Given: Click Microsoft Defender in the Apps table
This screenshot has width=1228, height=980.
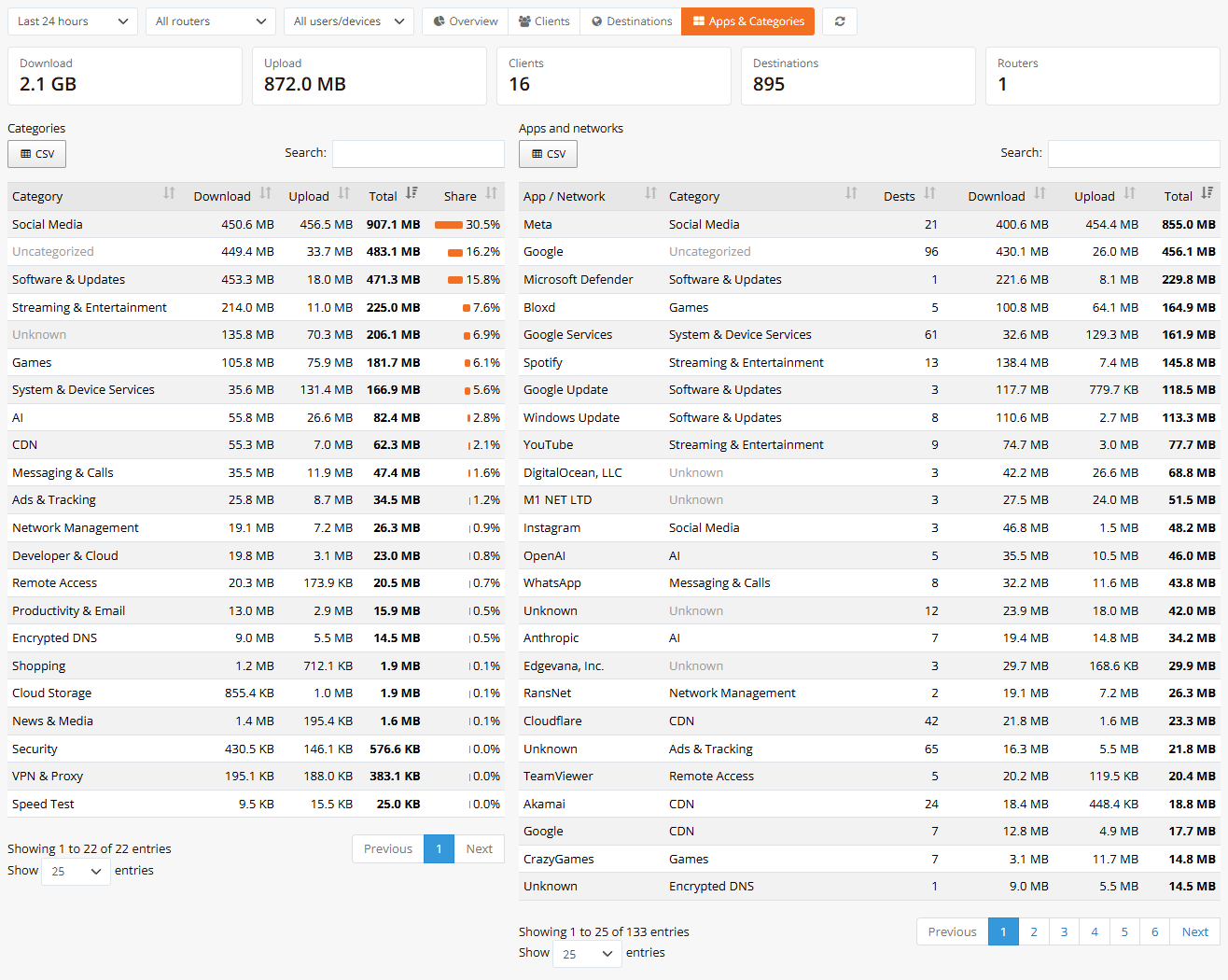Looking at the screenshot, I should [579, 279].
